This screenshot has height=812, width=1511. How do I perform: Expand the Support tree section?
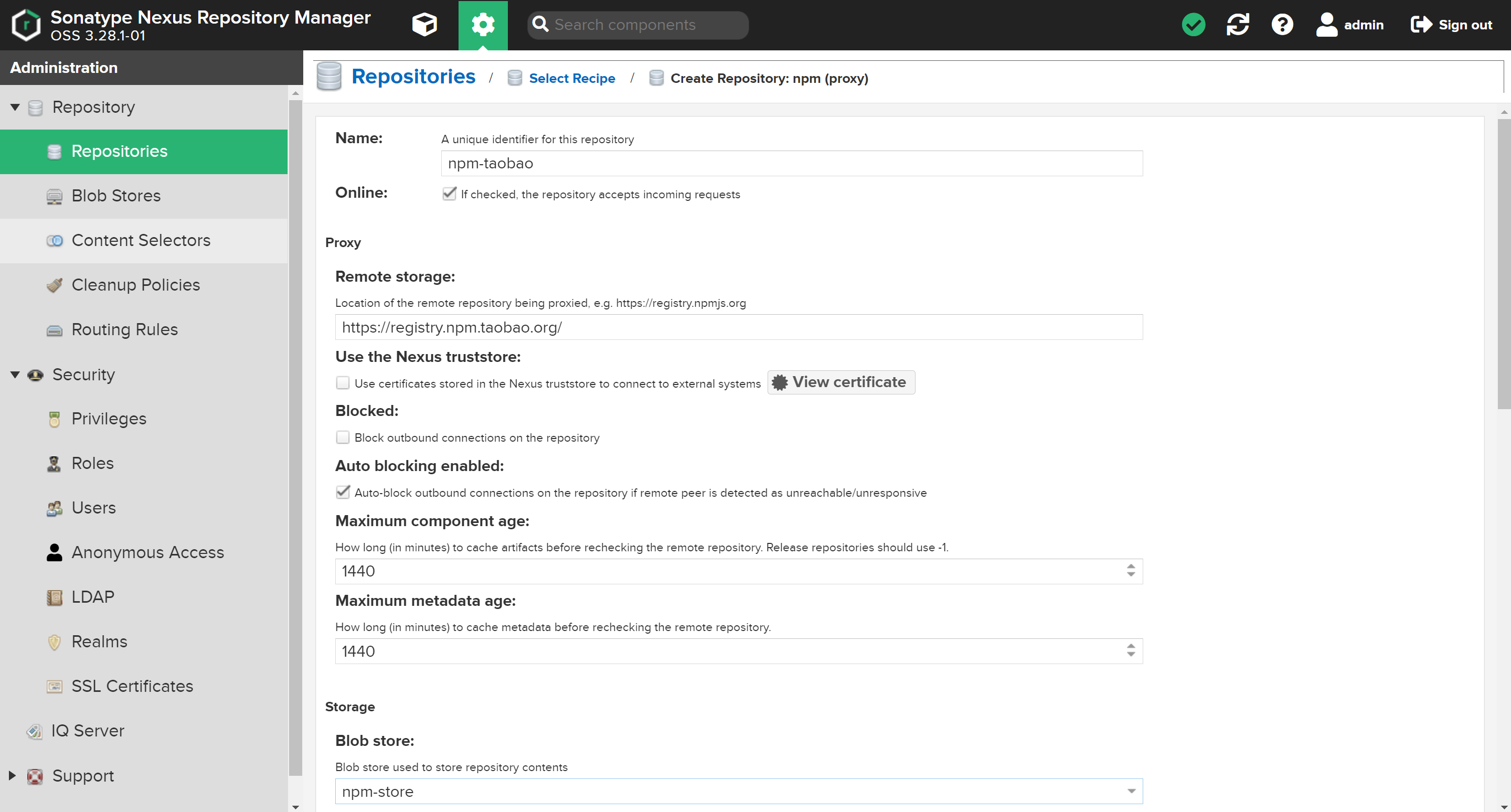[x=12, y=776]
